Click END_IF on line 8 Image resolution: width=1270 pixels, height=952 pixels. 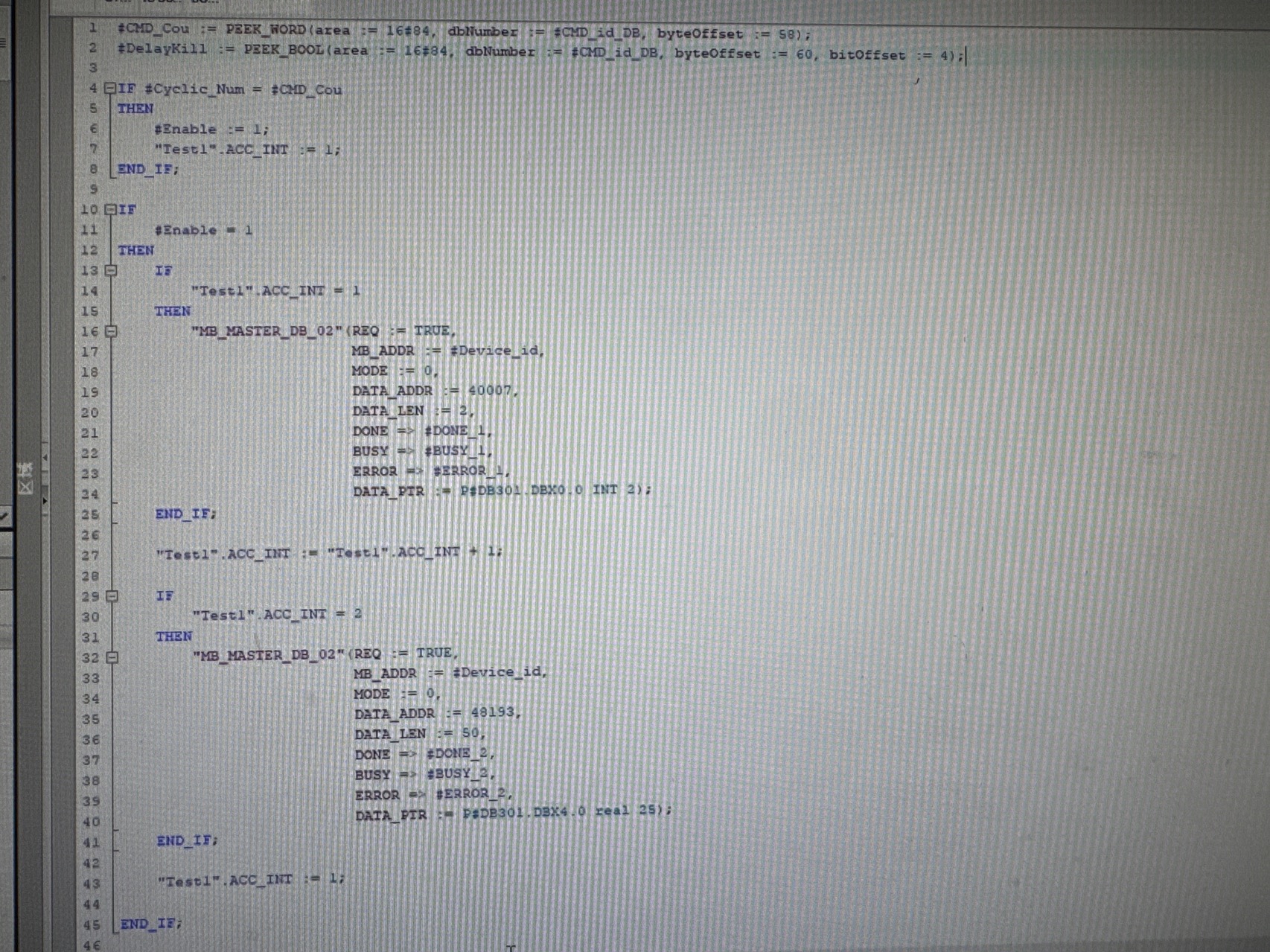tap(148, 169)
